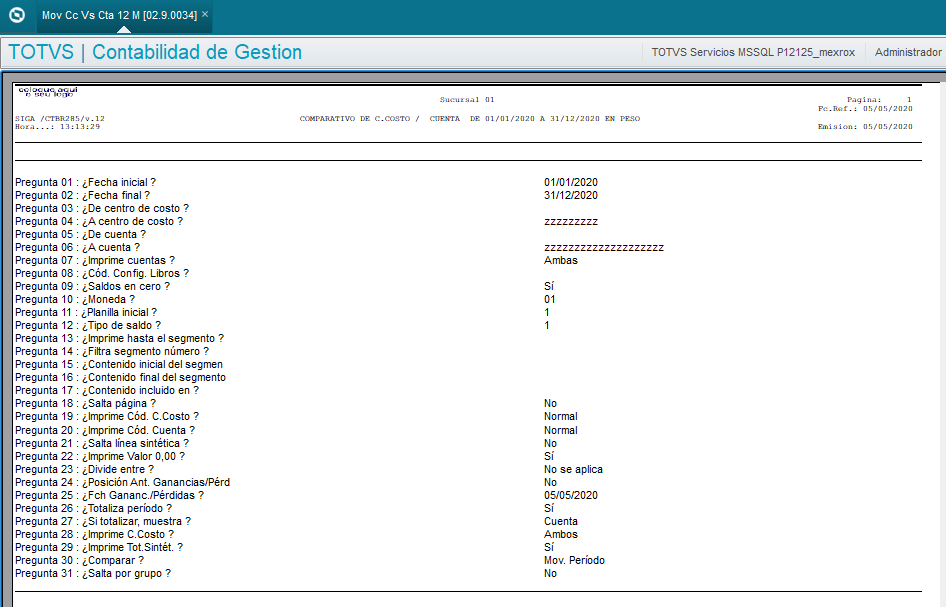Screen dimensions: 946x607
Task: Click the long zzzzzzzzzzzzzzzzzzzz account value
Action: pyautogui.click(x=604, y=247)
